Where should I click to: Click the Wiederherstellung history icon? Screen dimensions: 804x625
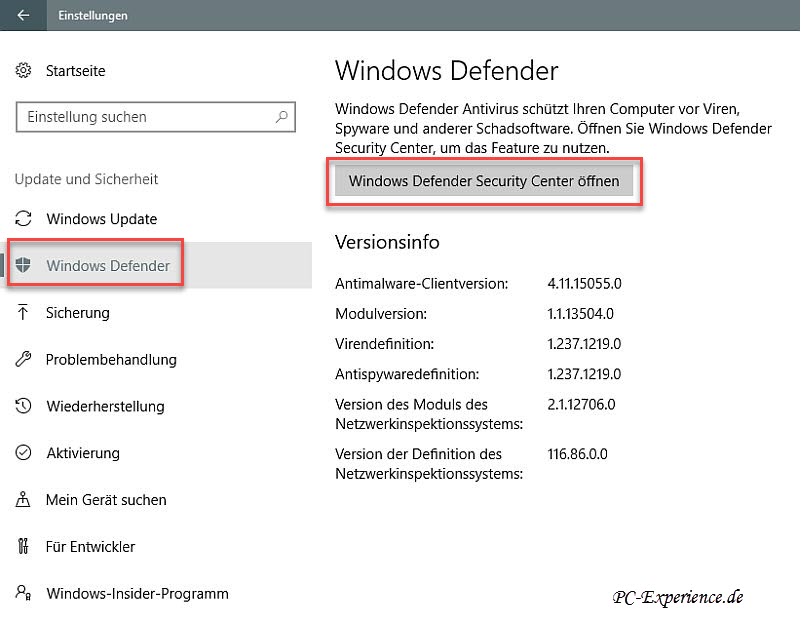[x=23, y=406]
